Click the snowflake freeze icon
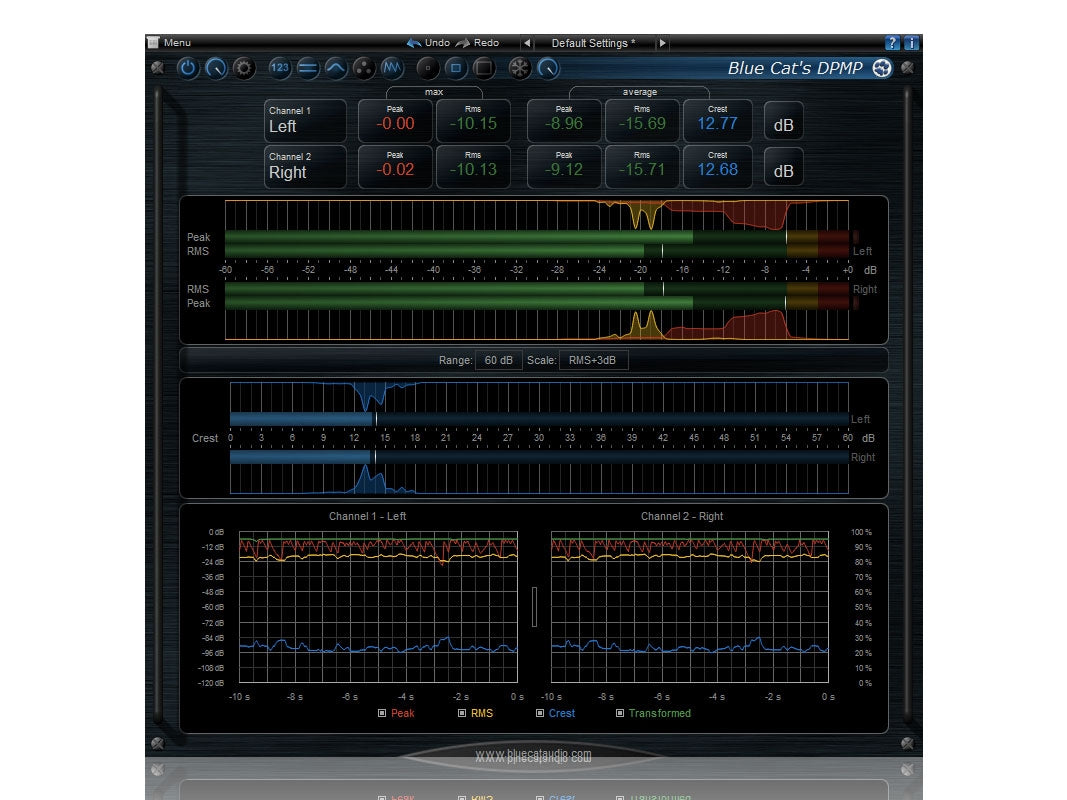 coord(519,68)
